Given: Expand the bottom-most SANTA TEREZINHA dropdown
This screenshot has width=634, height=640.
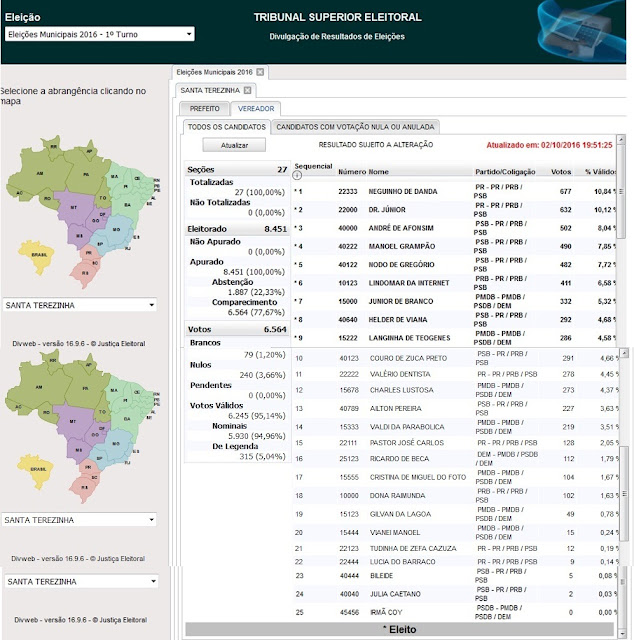Looking at the screenshot, I should pos(80,581).
